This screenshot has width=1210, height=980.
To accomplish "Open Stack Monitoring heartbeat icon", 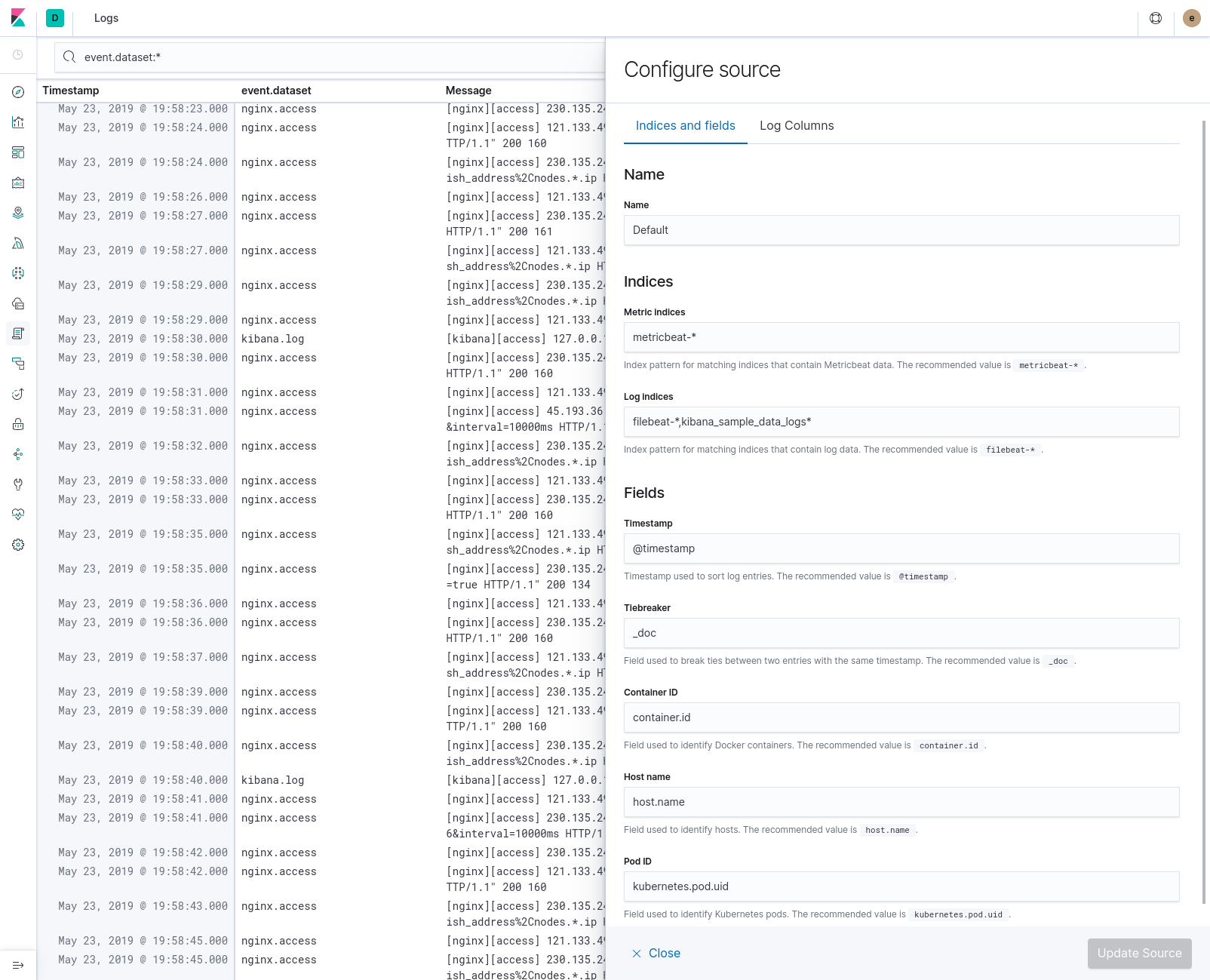I will coord(17,515).
